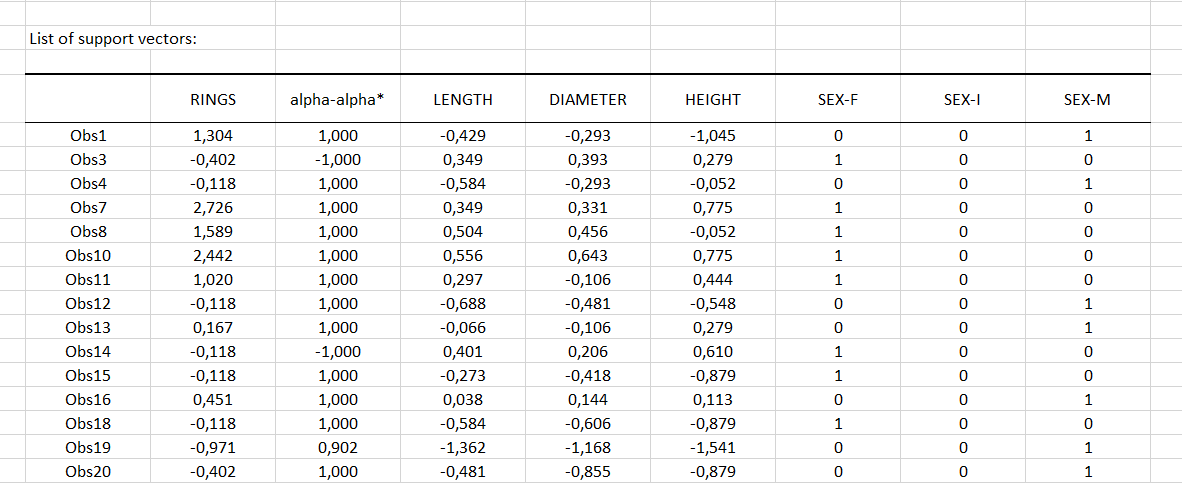
Task: Select the SEX-M column header
Action: [x=1088, y=99]
